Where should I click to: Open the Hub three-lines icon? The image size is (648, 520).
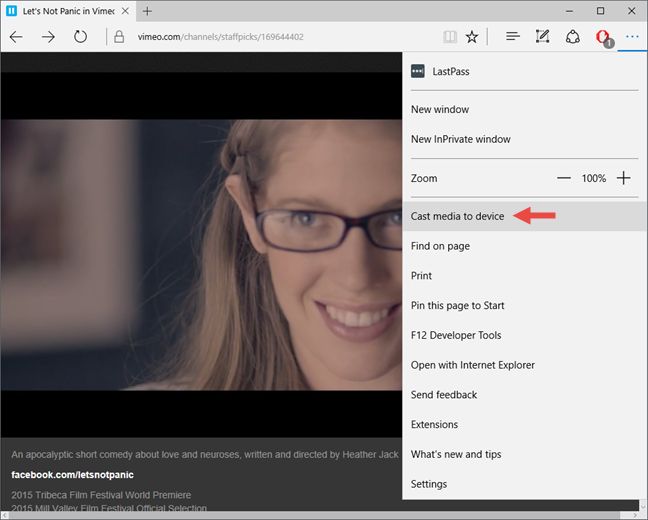[x=512, y=37]
